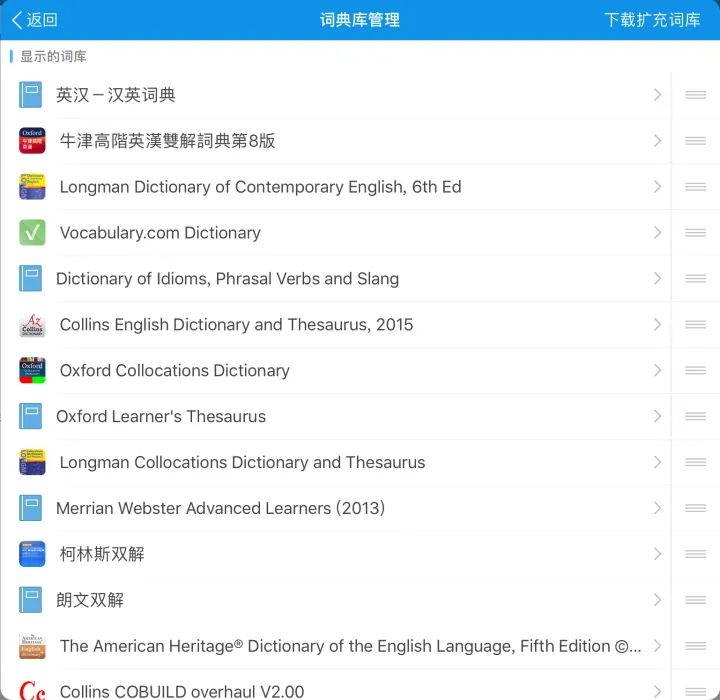Click the Longman Collocations Dictionary icon
Viewport: 720px width, 700px height.
tap(32, 462)
